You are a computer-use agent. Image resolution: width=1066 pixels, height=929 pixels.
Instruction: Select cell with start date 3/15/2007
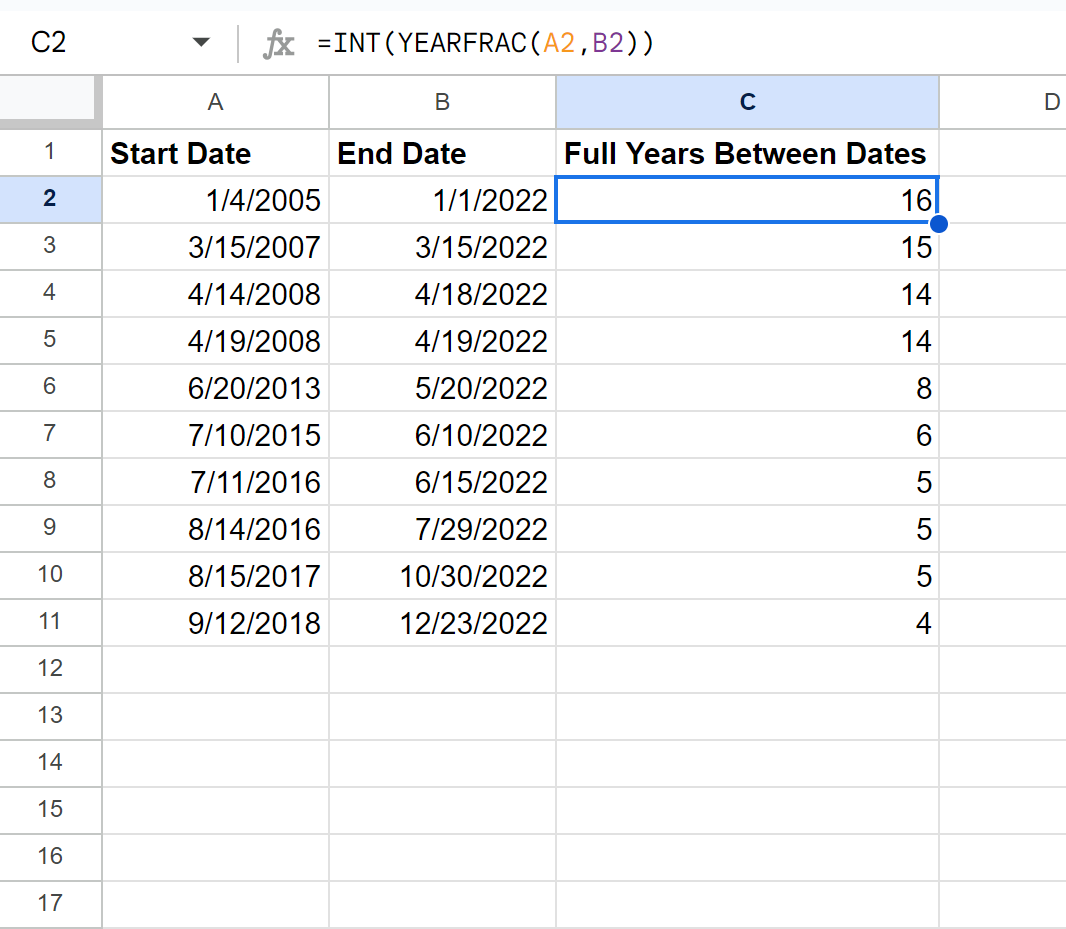click(216, 247)
